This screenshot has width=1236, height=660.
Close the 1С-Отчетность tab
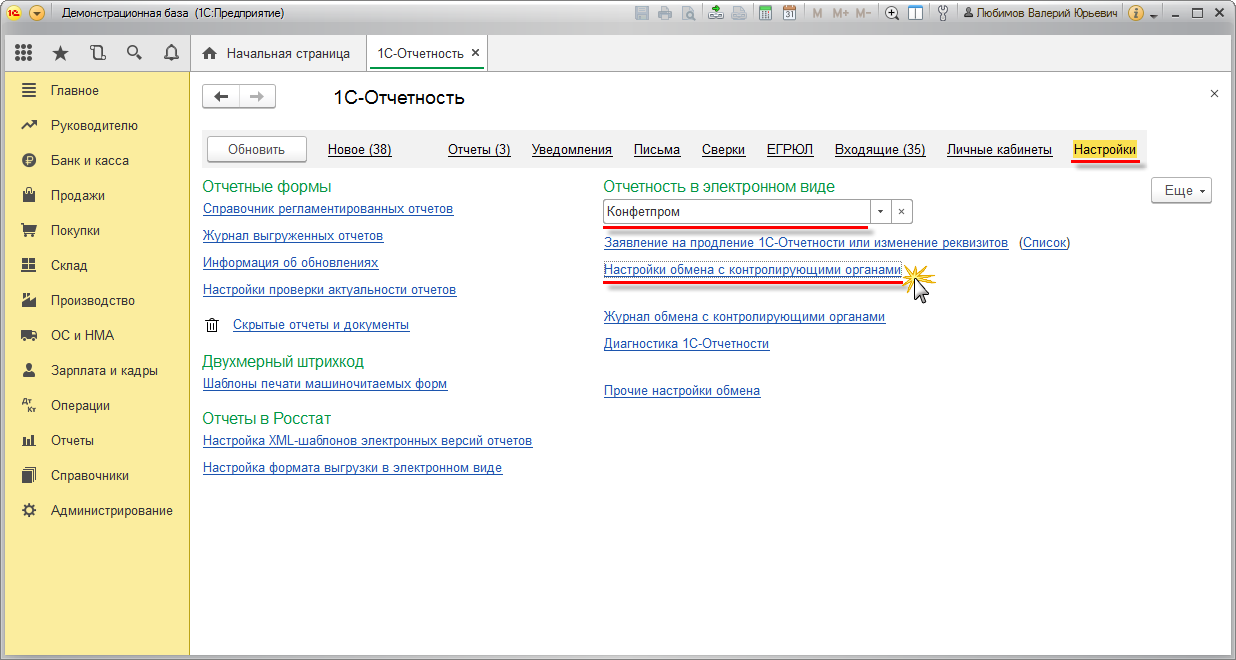475,53
